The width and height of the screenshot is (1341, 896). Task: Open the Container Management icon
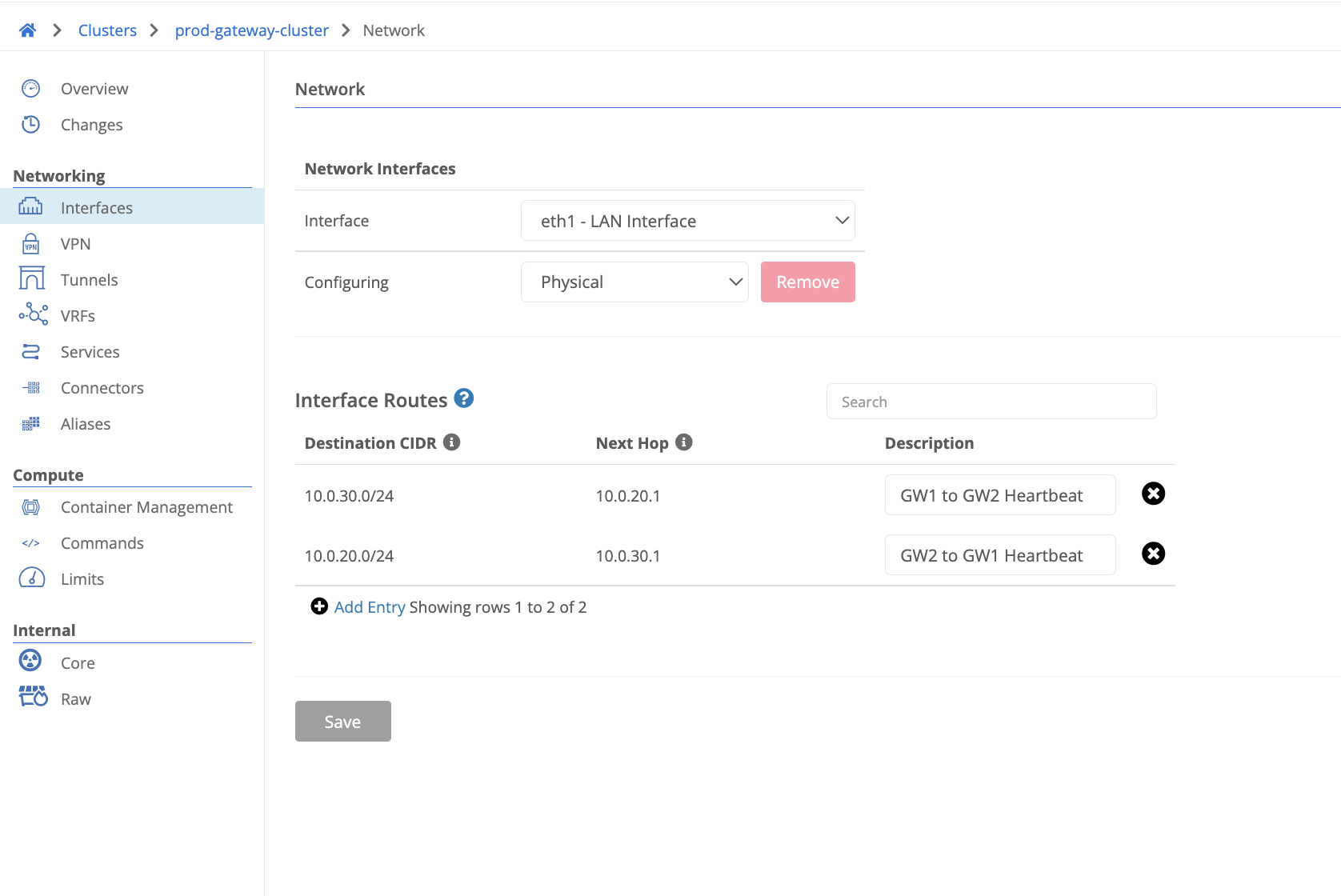30,507
